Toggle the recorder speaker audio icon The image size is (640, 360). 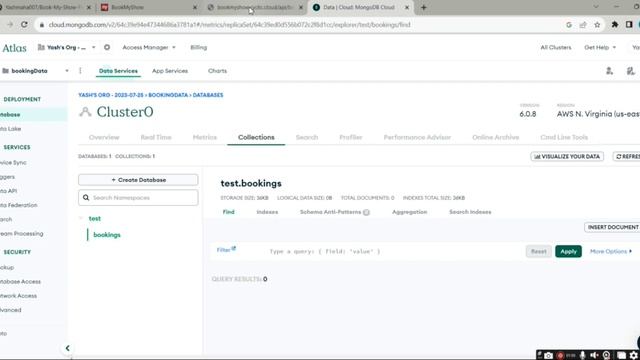594,356
